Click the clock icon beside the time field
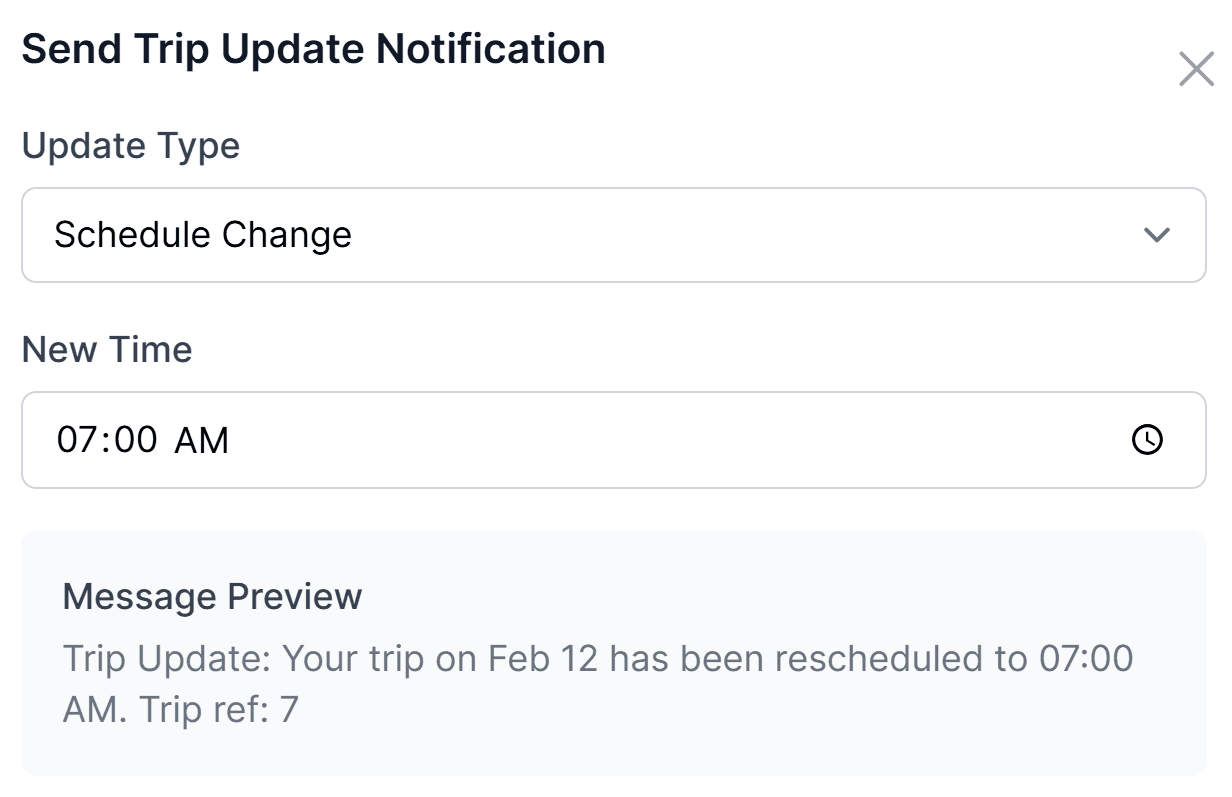 coord(1147,440)
